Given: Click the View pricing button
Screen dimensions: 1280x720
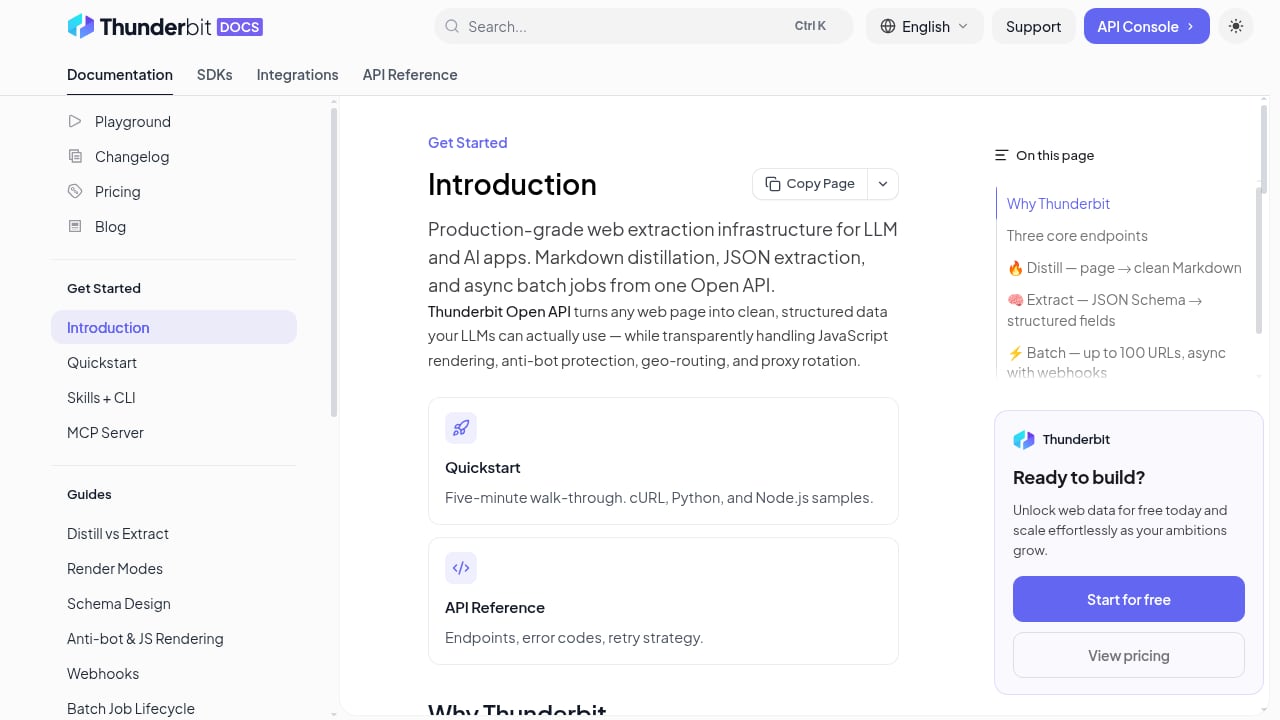Looking at the screenshot, I should tap(1129, 655).
